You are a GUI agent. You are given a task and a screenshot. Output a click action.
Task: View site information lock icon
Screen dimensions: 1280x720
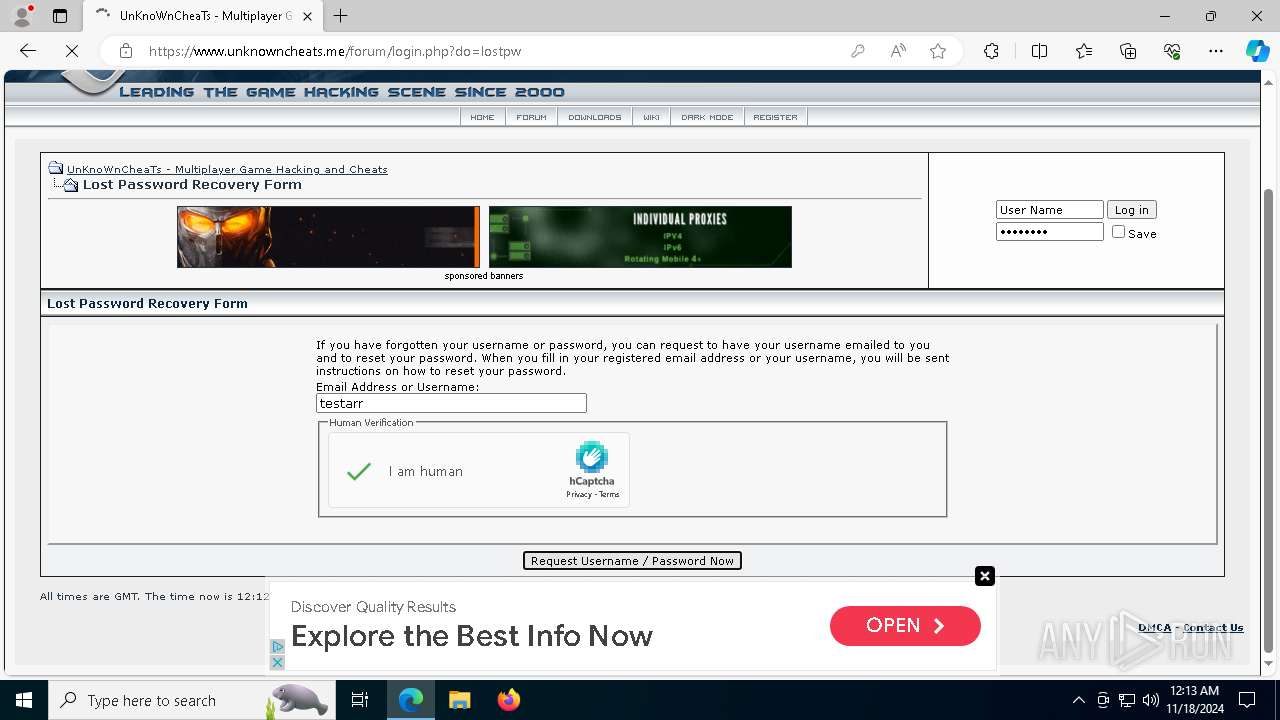pyautogui.click(x=125, y=51)
